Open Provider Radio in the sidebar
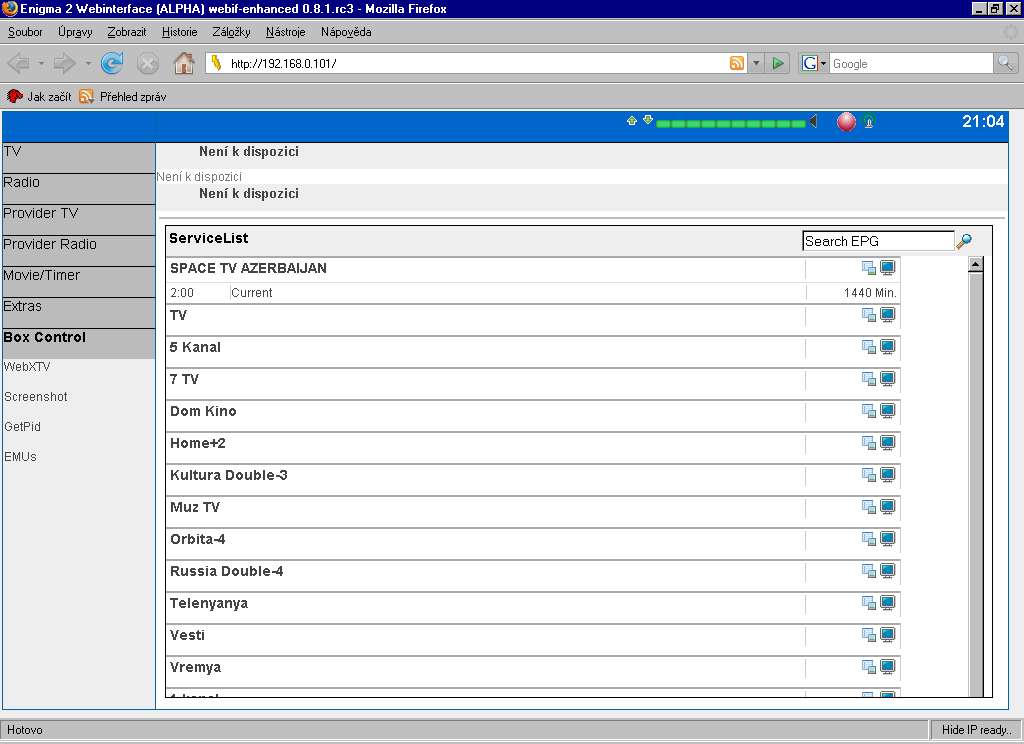This screenshot has height=744, width=1024. coord(78,251)
